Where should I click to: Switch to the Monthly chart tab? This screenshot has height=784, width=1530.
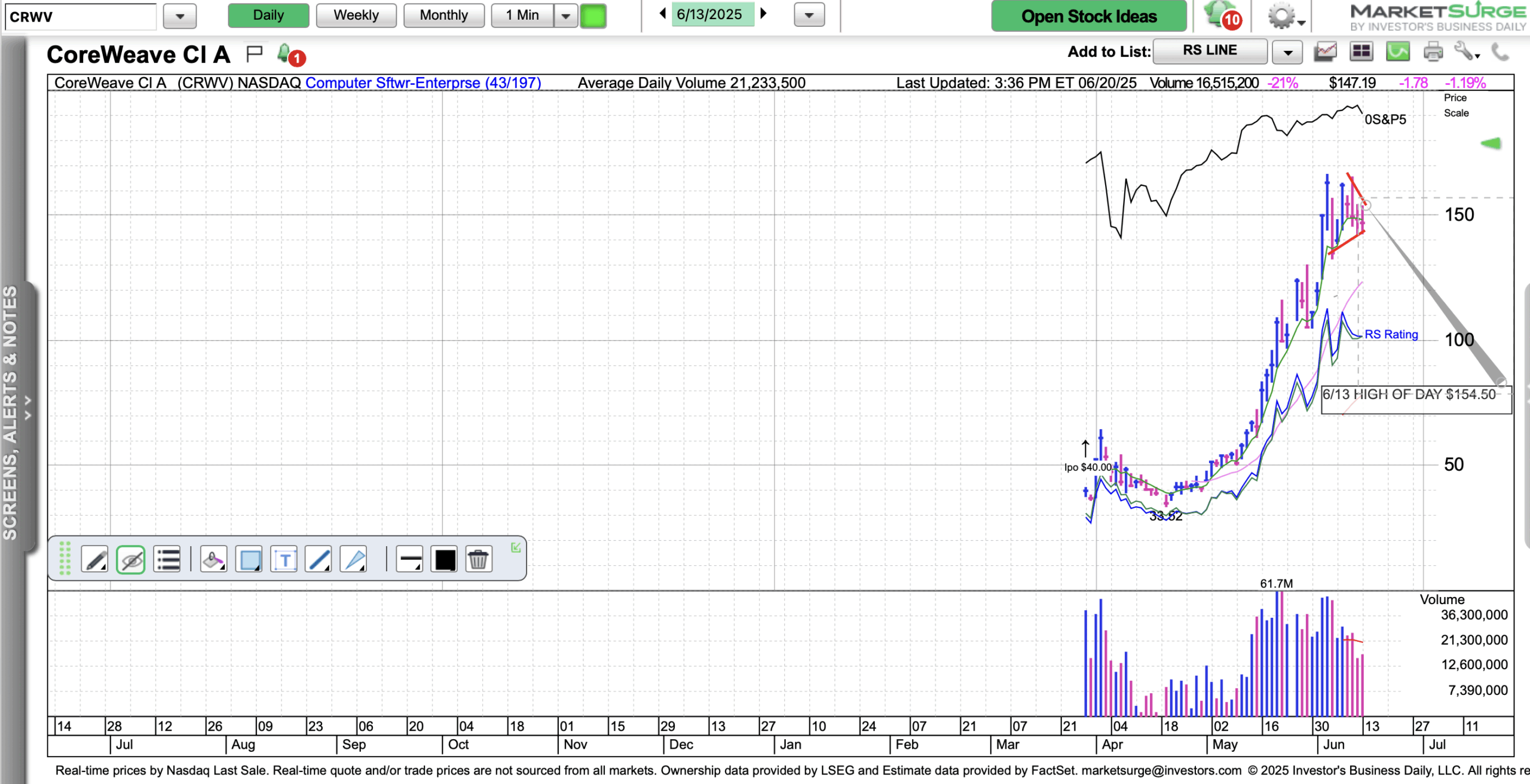point(443,16)
